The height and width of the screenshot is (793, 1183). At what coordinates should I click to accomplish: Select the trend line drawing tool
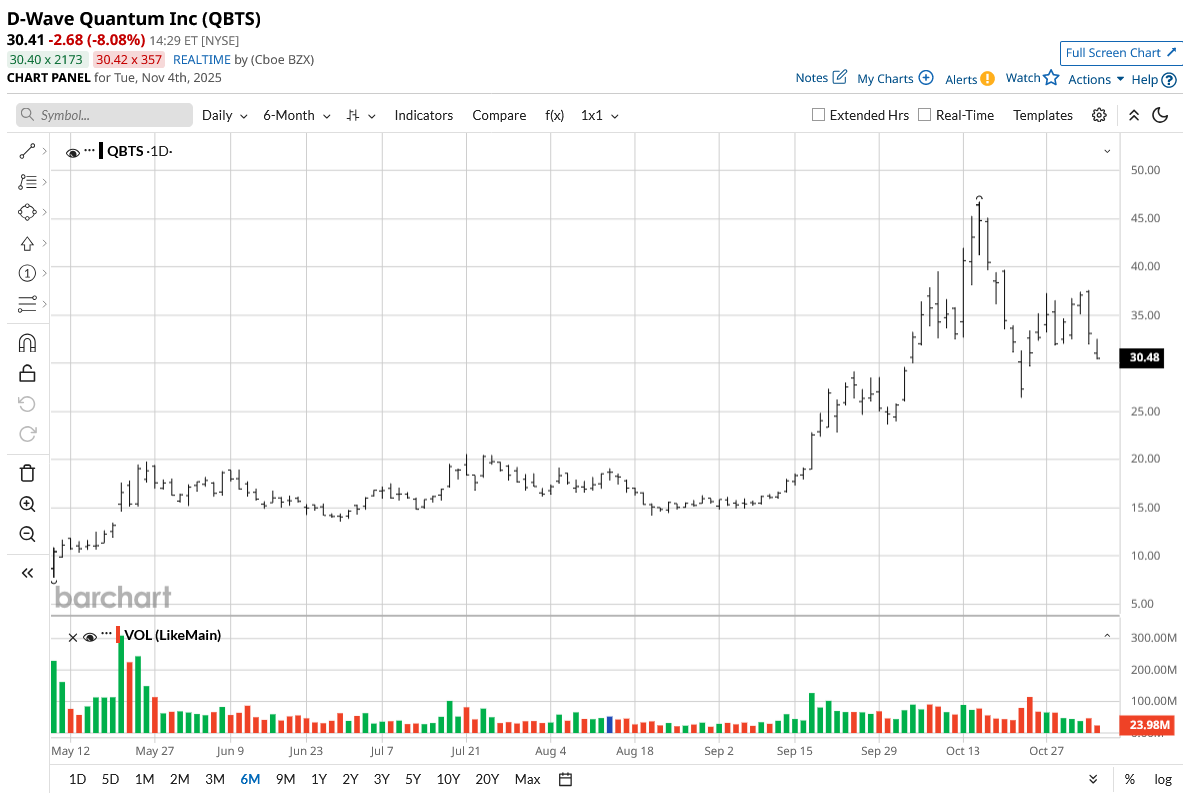pos(27,152)
